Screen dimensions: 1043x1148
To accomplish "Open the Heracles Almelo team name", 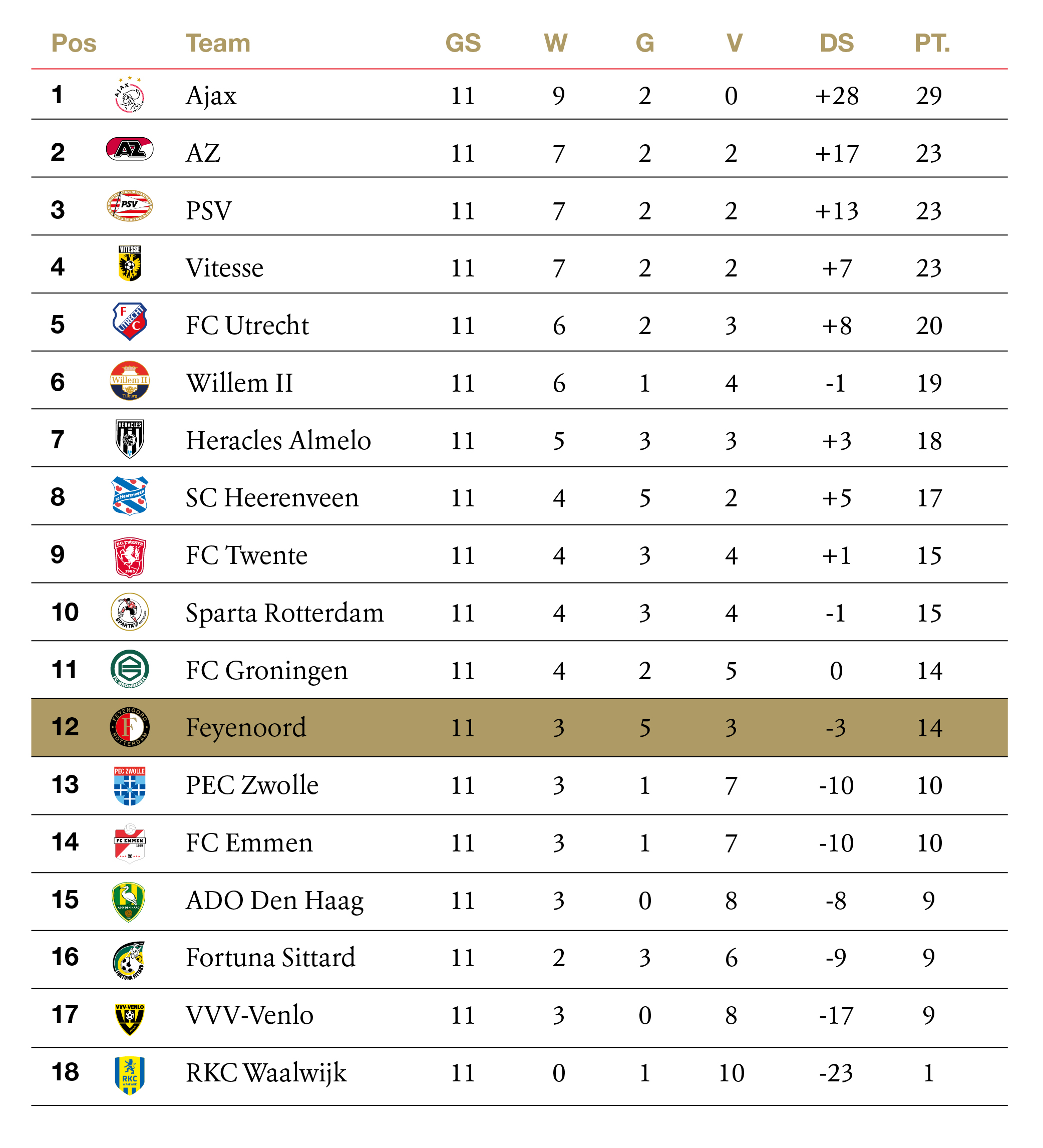I will click(x=278, y=440).
